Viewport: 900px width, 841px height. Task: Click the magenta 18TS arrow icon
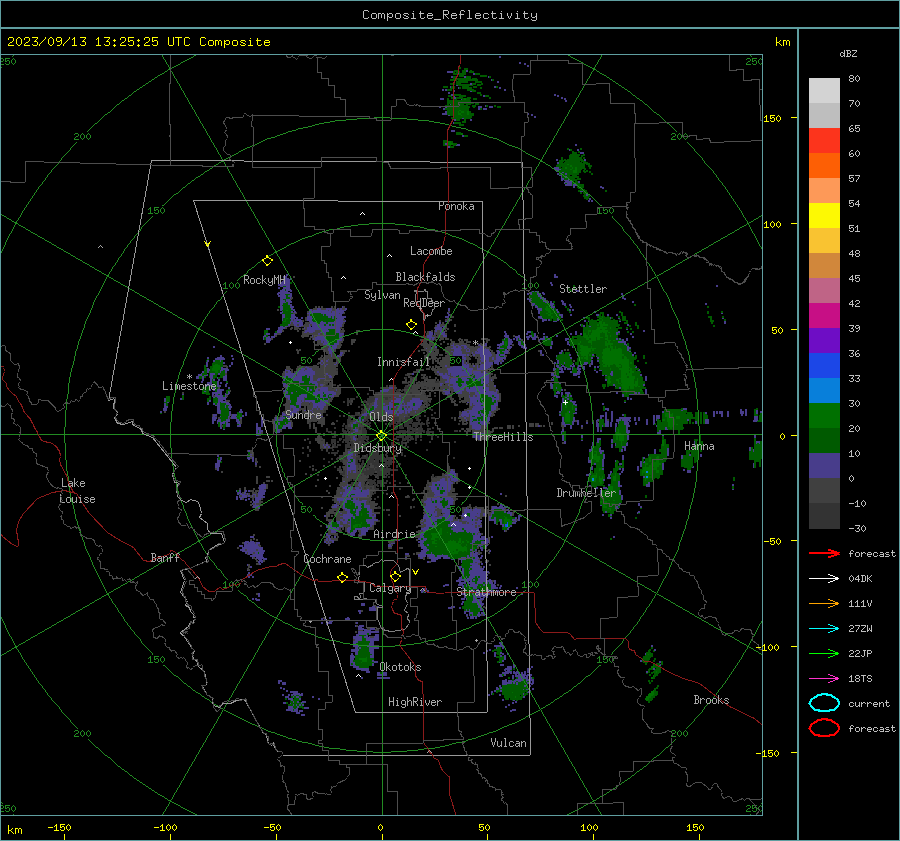click(x=824, y=679)
